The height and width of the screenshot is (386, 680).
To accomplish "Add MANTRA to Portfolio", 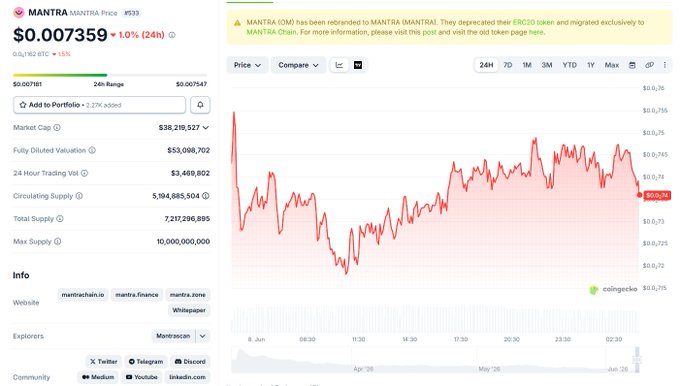I will point(99,105).
